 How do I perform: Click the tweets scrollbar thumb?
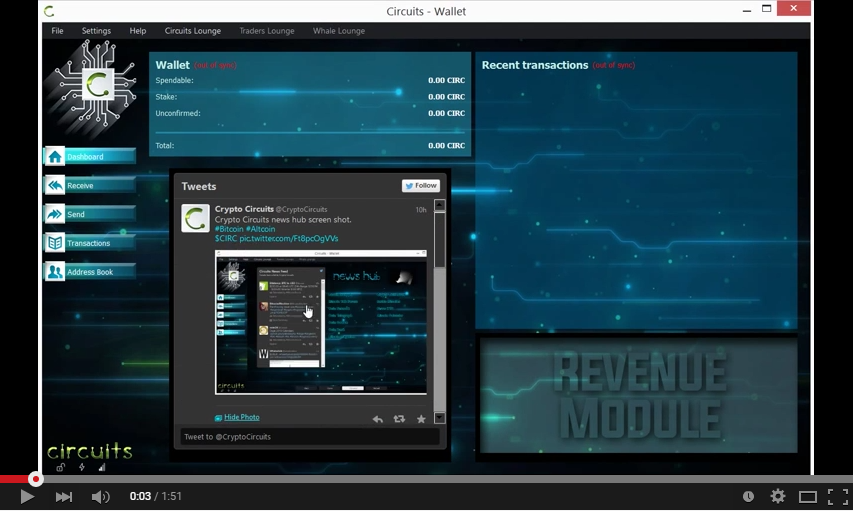tap(440, 239)
